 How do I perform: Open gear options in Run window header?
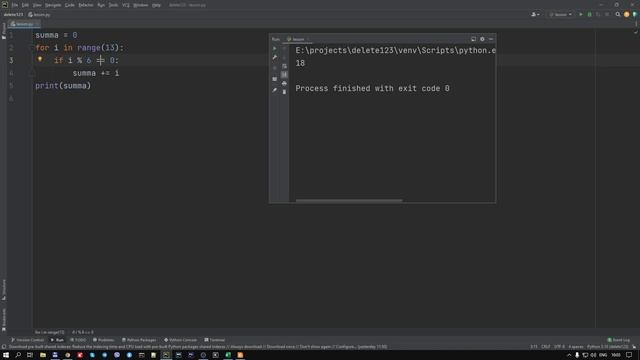pos(482,39)
